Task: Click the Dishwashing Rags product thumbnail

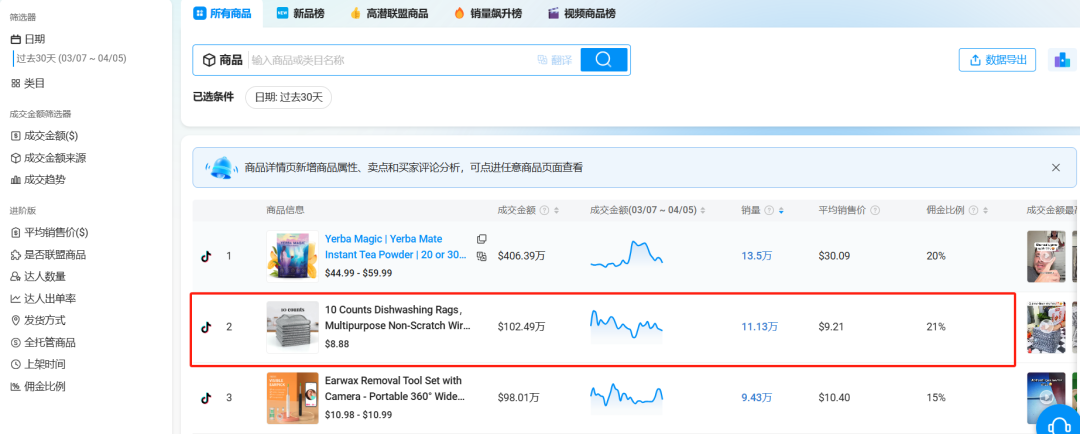Action: point(292,326)
